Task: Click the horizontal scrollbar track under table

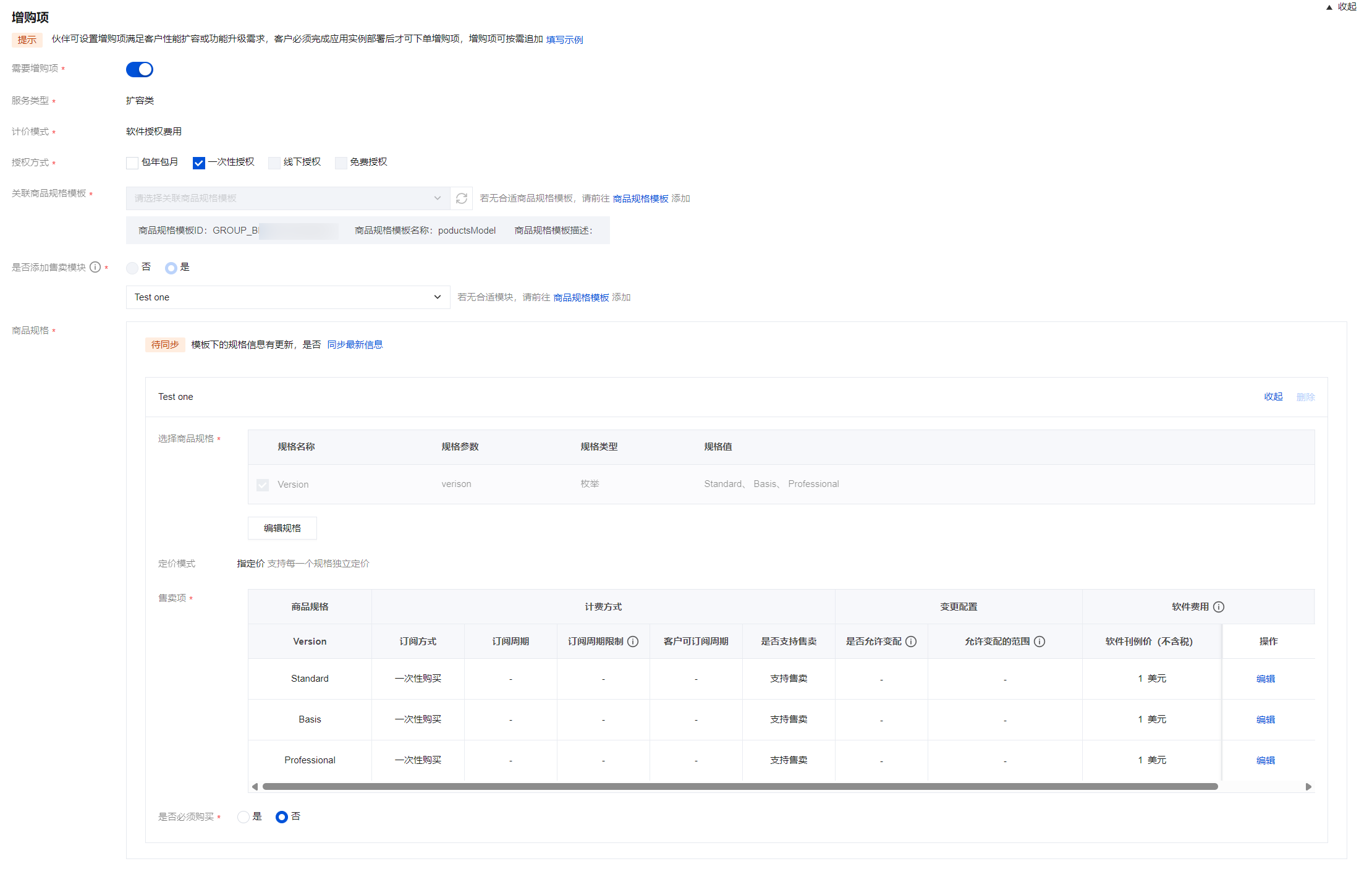Action: [x=1261, y=787]
